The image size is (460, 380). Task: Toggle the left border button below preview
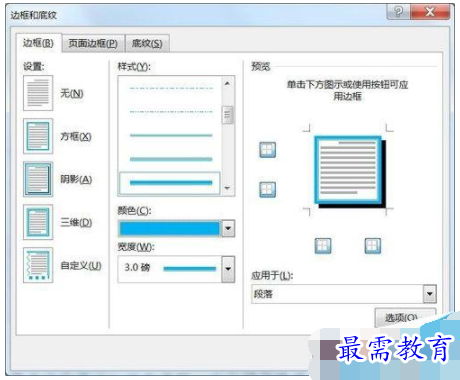coord(323,246)
